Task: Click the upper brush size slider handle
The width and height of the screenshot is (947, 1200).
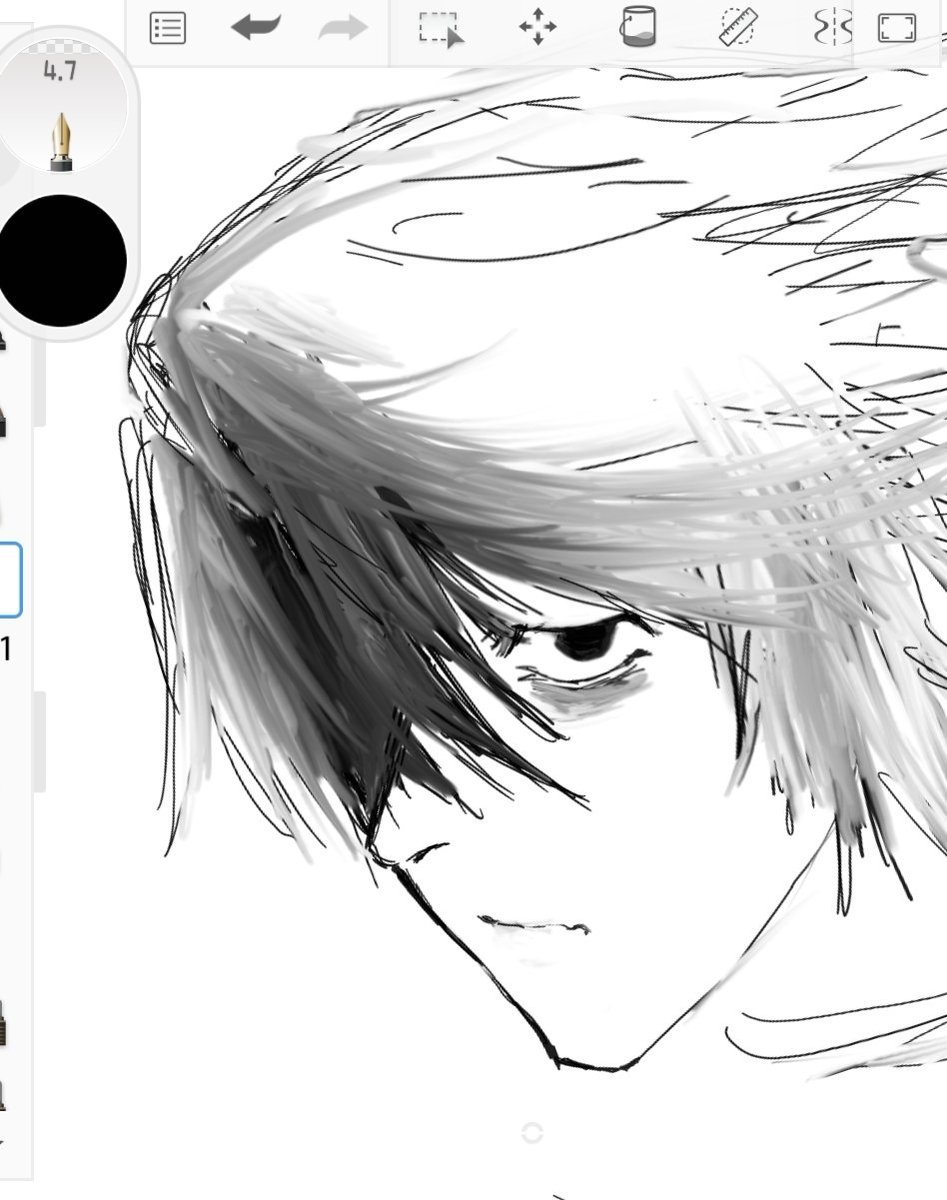Action: tap(40, 385)
